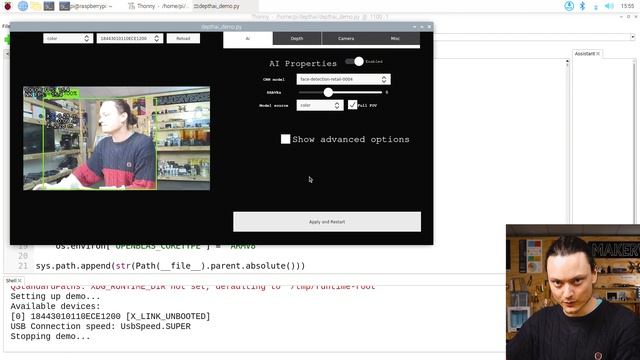The height and width of the screenshot is (360, 640).
Task: Select the AI tab
Action: coord(248,38)
